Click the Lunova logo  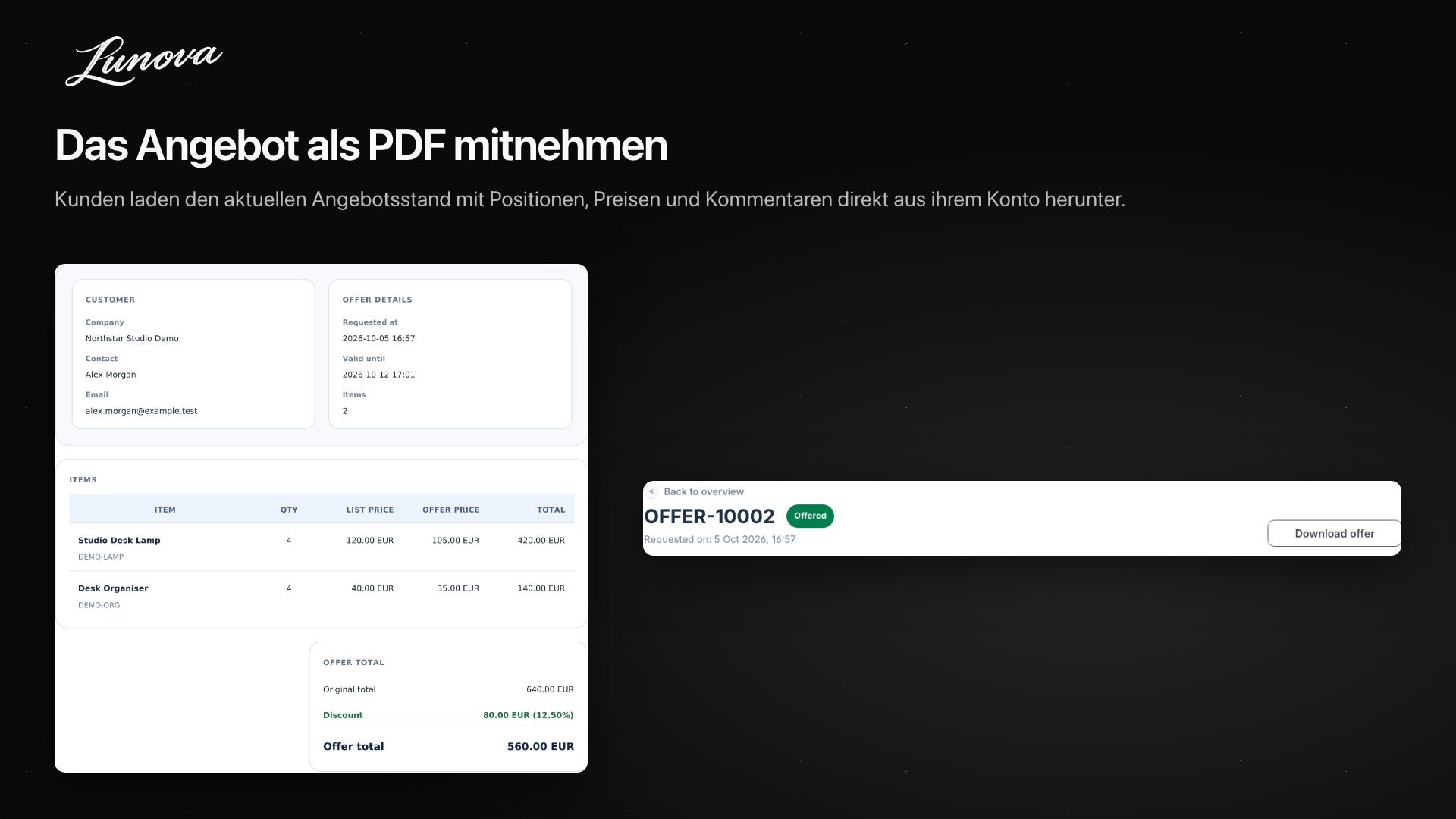pos(143,61)
